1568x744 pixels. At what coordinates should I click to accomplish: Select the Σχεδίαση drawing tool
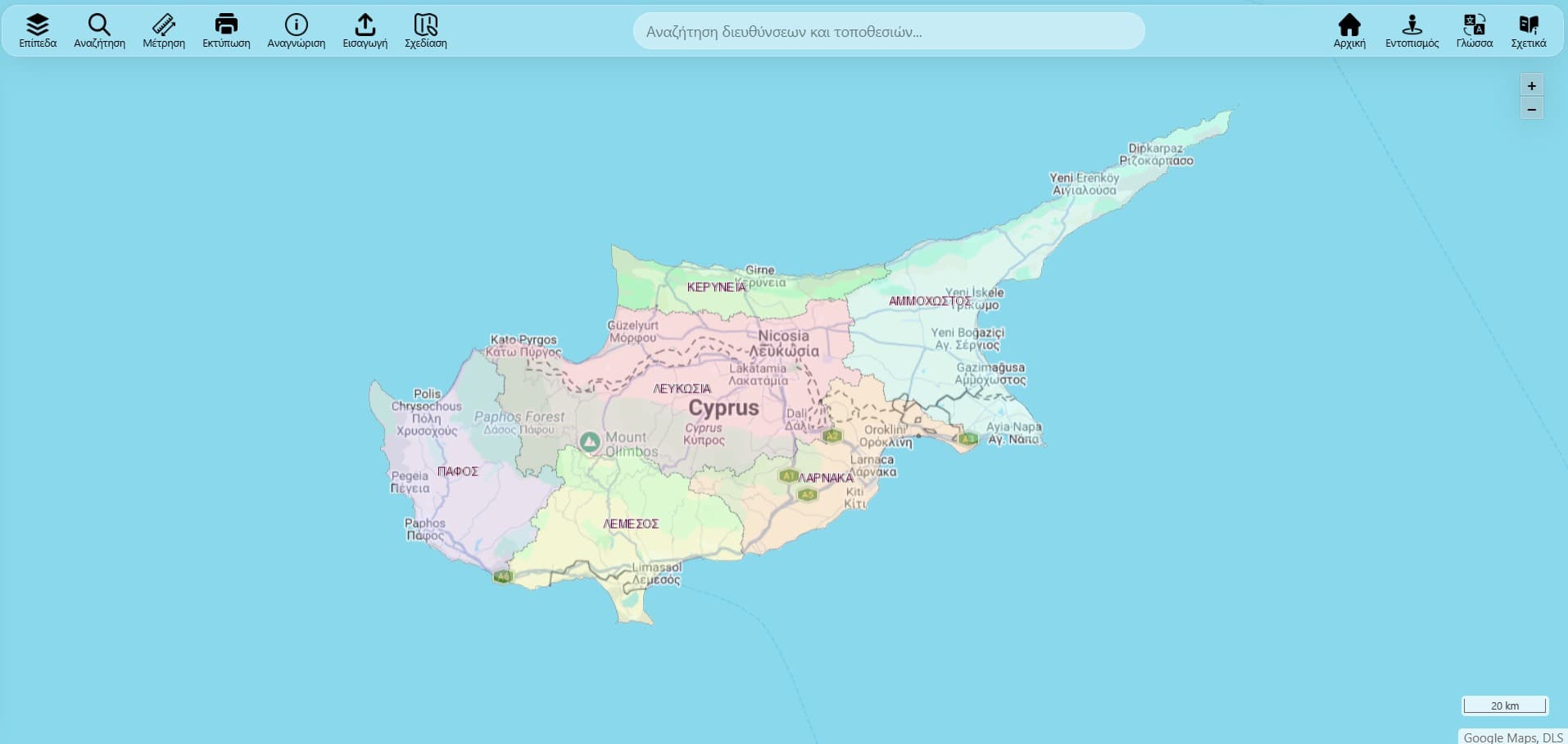425,31
